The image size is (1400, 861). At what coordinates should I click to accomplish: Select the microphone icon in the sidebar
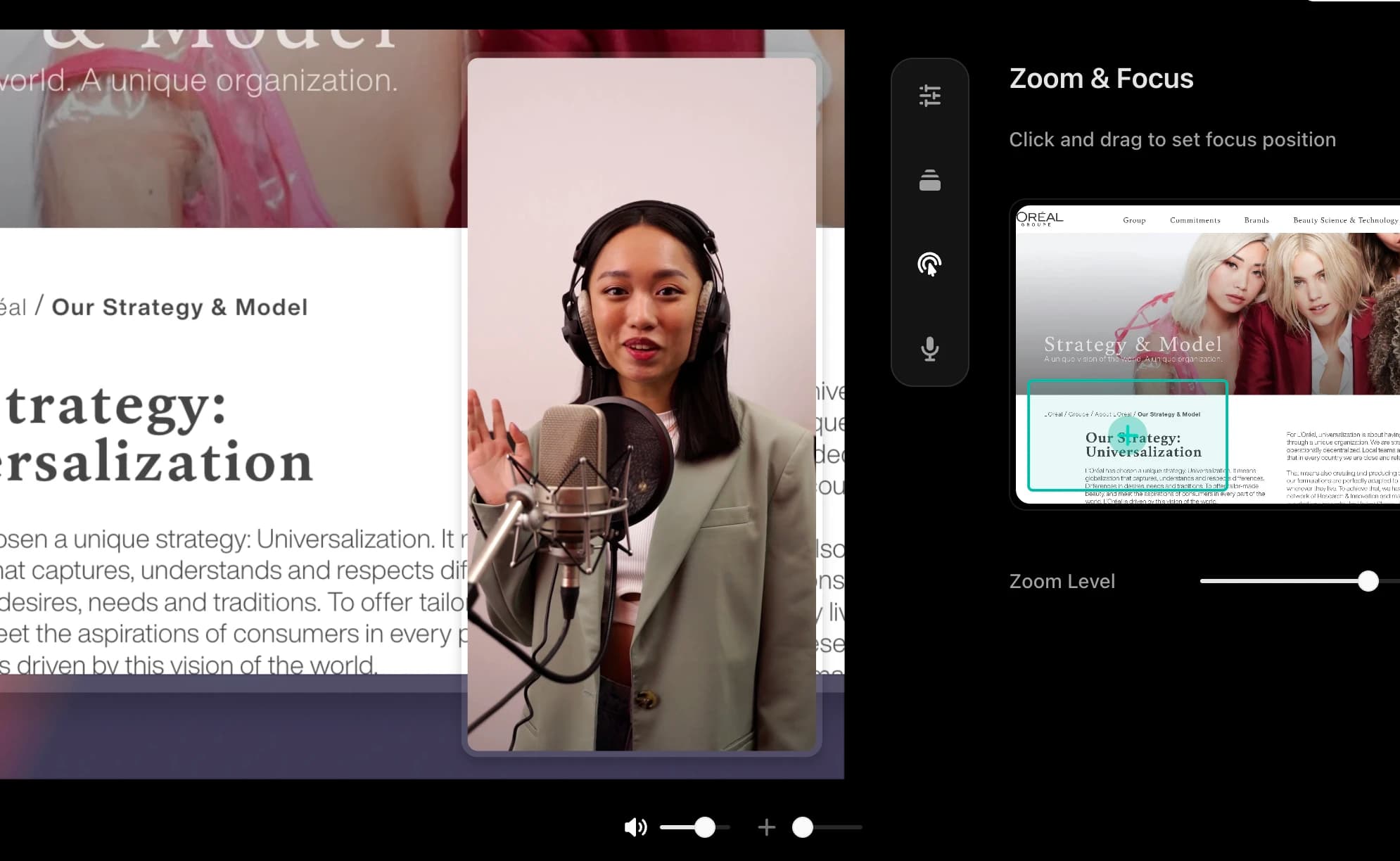click(930, 350)
